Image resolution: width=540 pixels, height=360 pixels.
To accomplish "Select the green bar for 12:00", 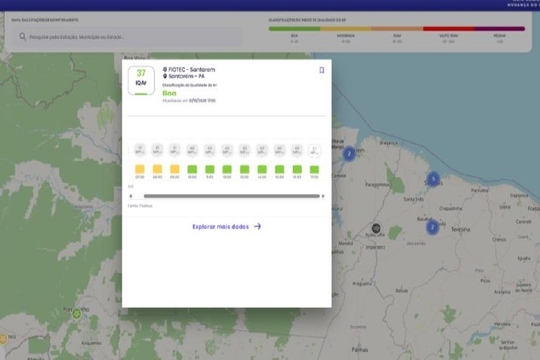I will [227, 169].
